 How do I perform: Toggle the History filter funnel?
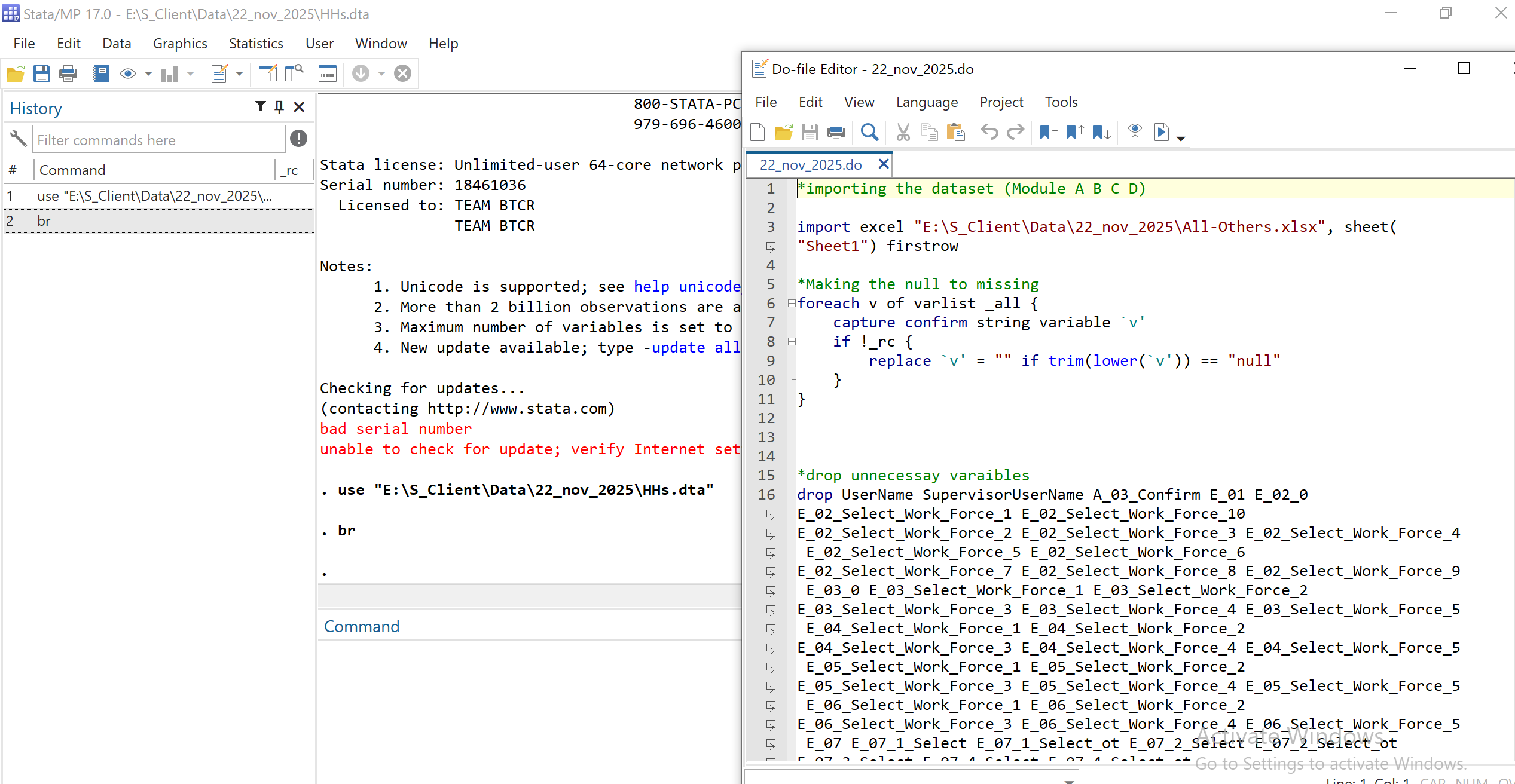(261, 106)
